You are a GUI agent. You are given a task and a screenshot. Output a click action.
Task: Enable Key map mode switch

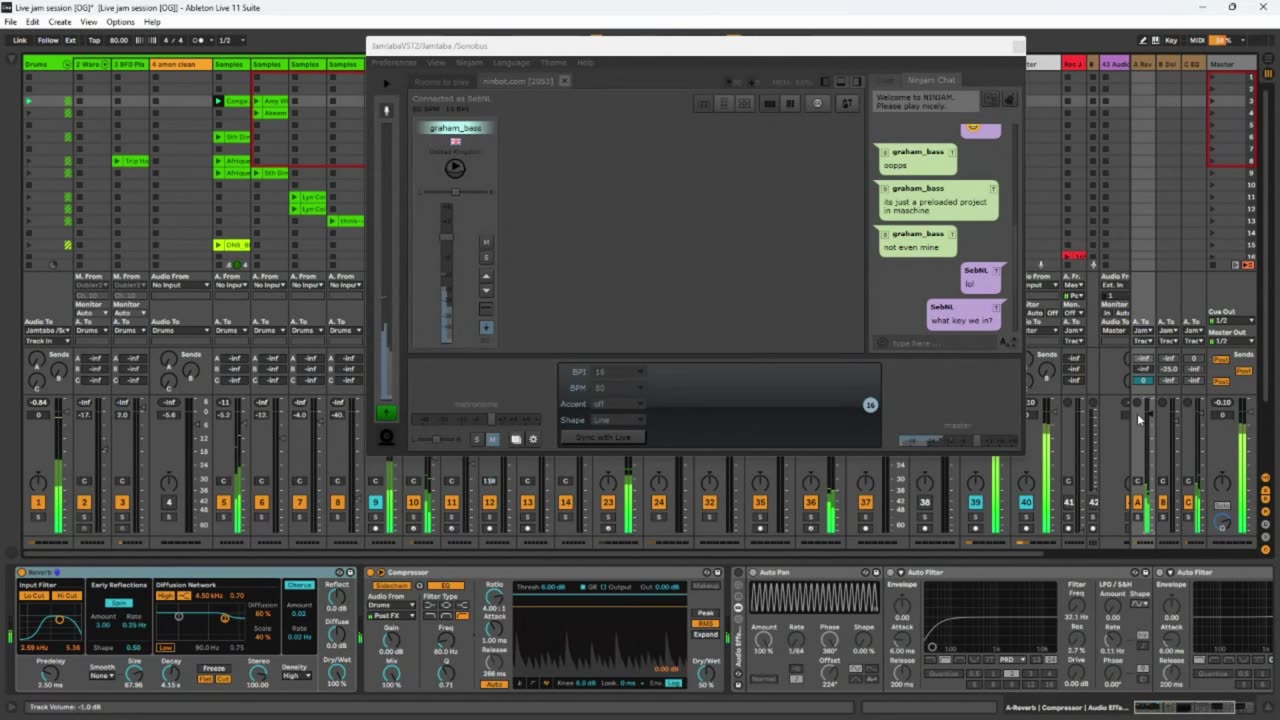1171,40
